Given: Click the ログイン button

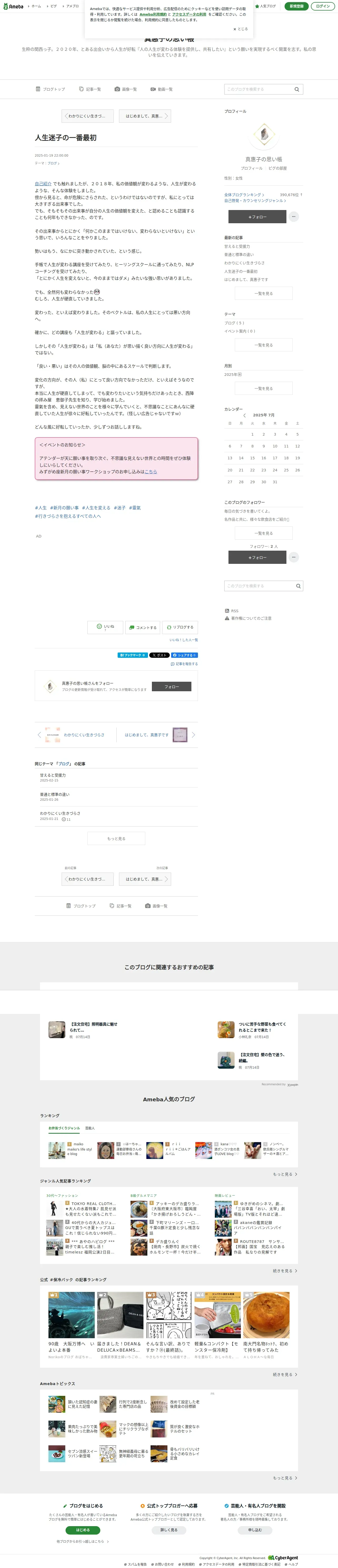Looking at the screenshot, I should tap(323, 6).
